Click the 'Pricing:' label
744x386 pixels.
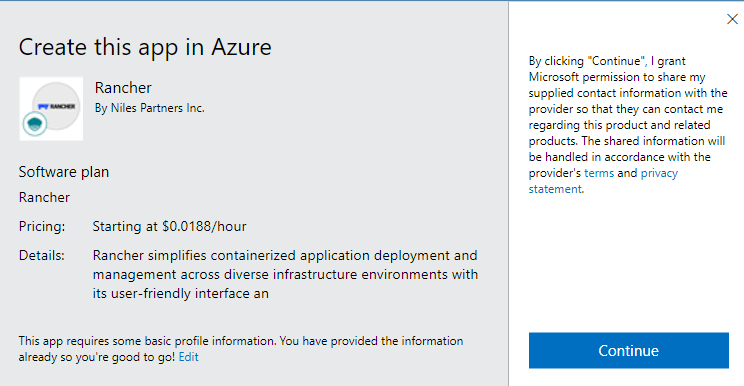[x=42, y=226]
